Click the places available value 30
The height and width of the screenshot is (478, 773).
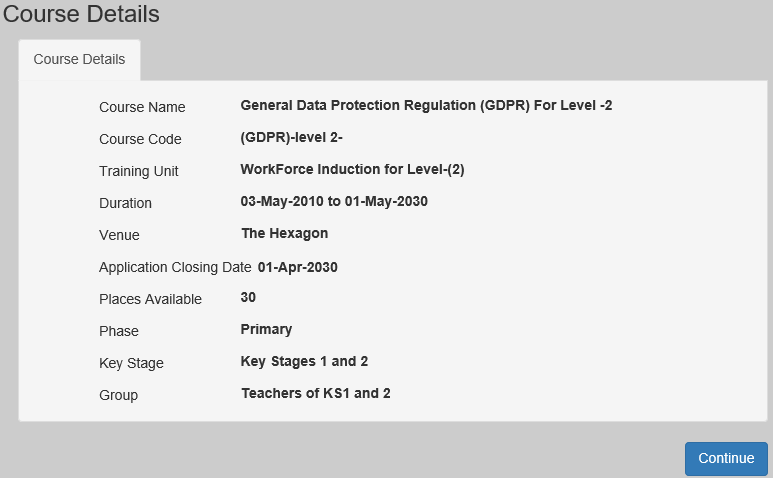[x=249, y=297]
